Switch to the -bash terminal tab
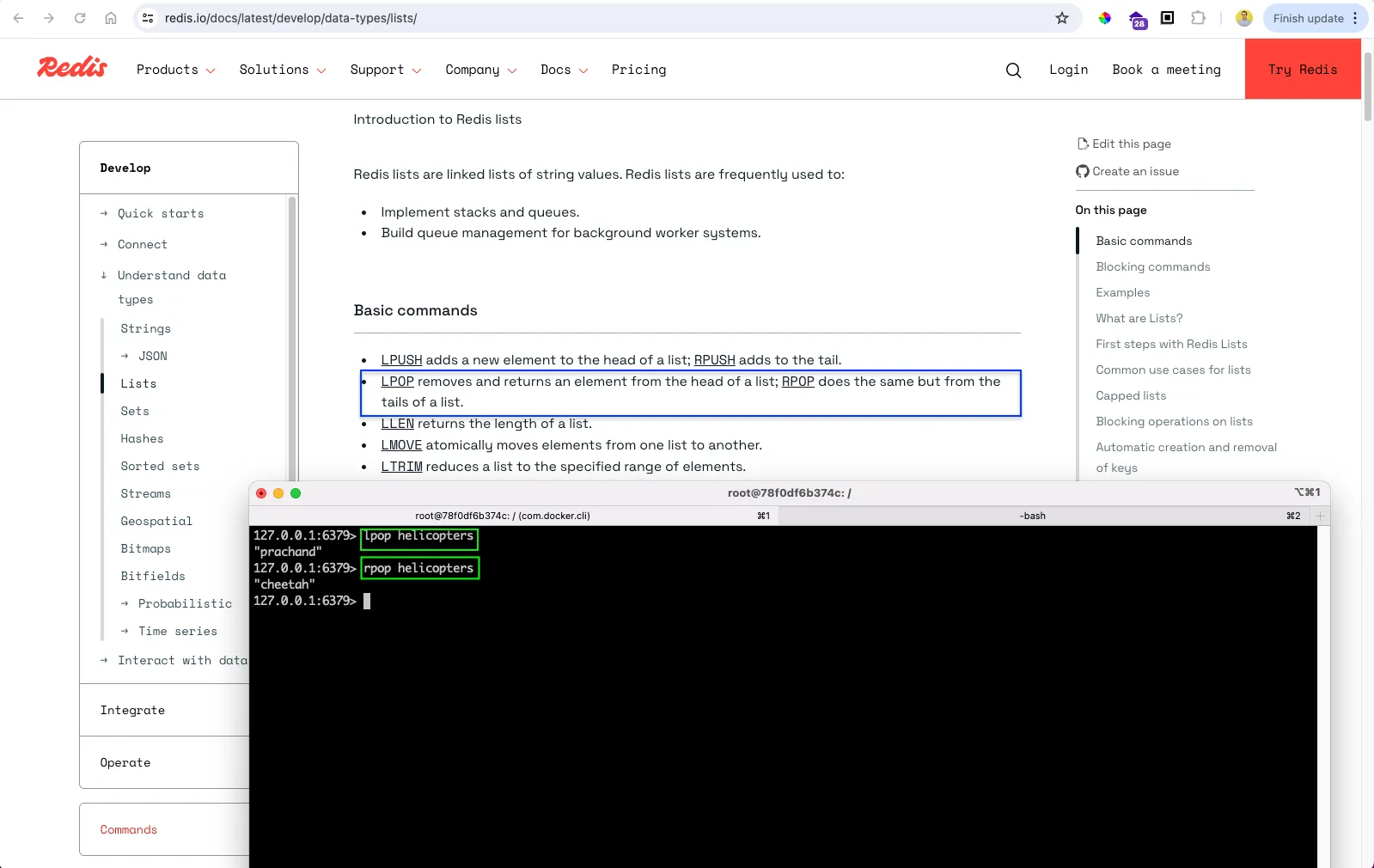 (1045, 516)
